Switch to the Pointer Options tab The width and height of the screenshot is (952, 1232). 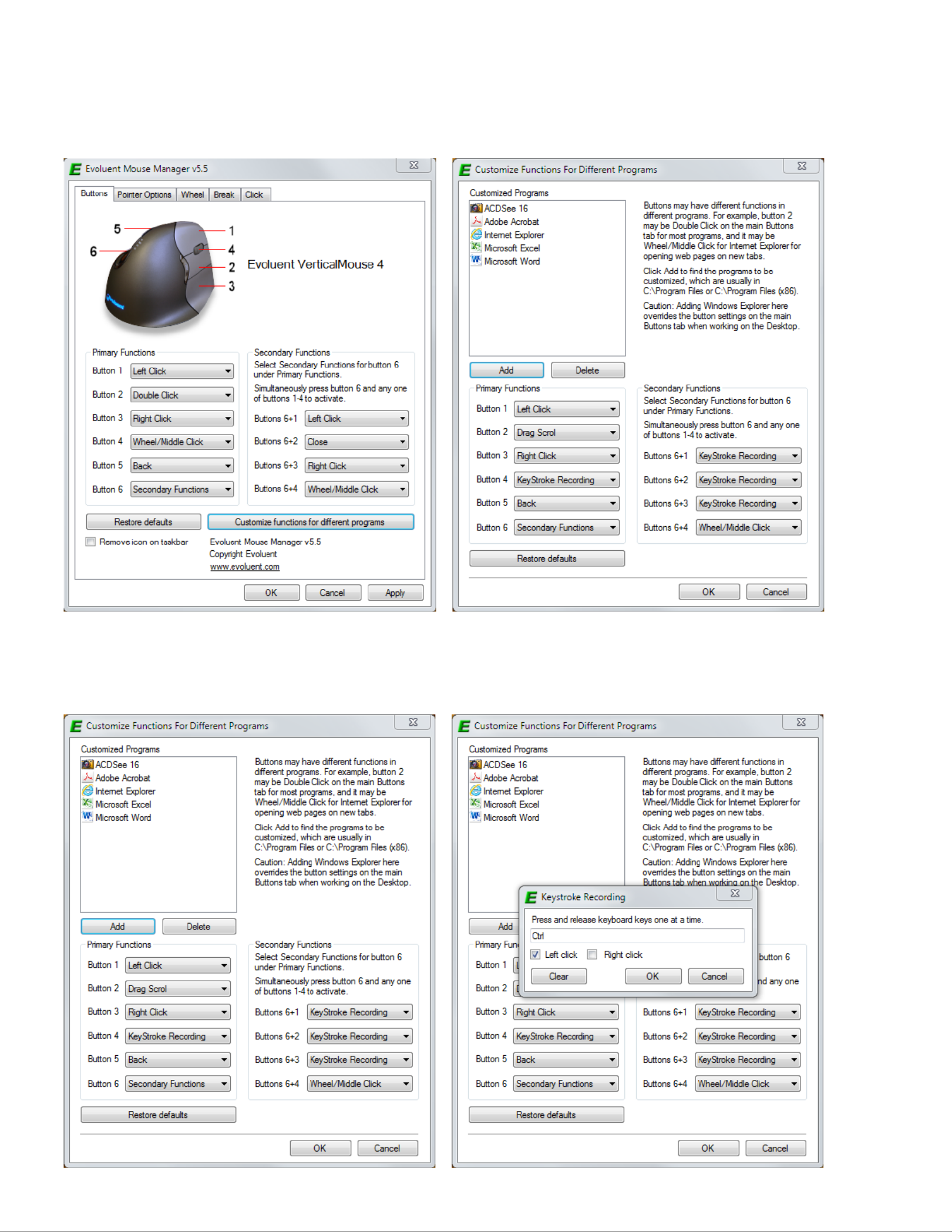(x=144, y=194)
